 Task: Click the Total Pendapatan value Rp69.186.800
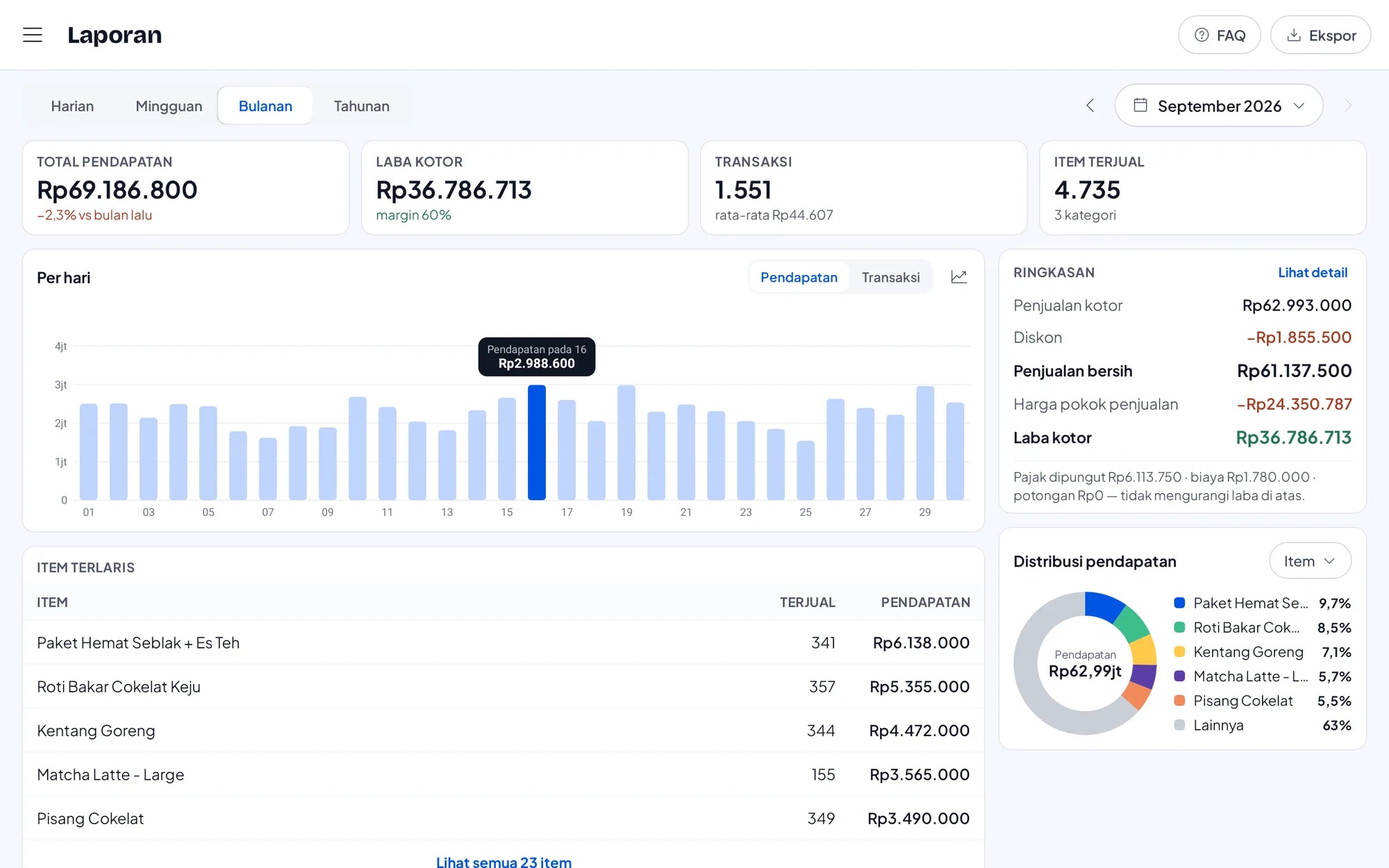click(x=117, y=190)
